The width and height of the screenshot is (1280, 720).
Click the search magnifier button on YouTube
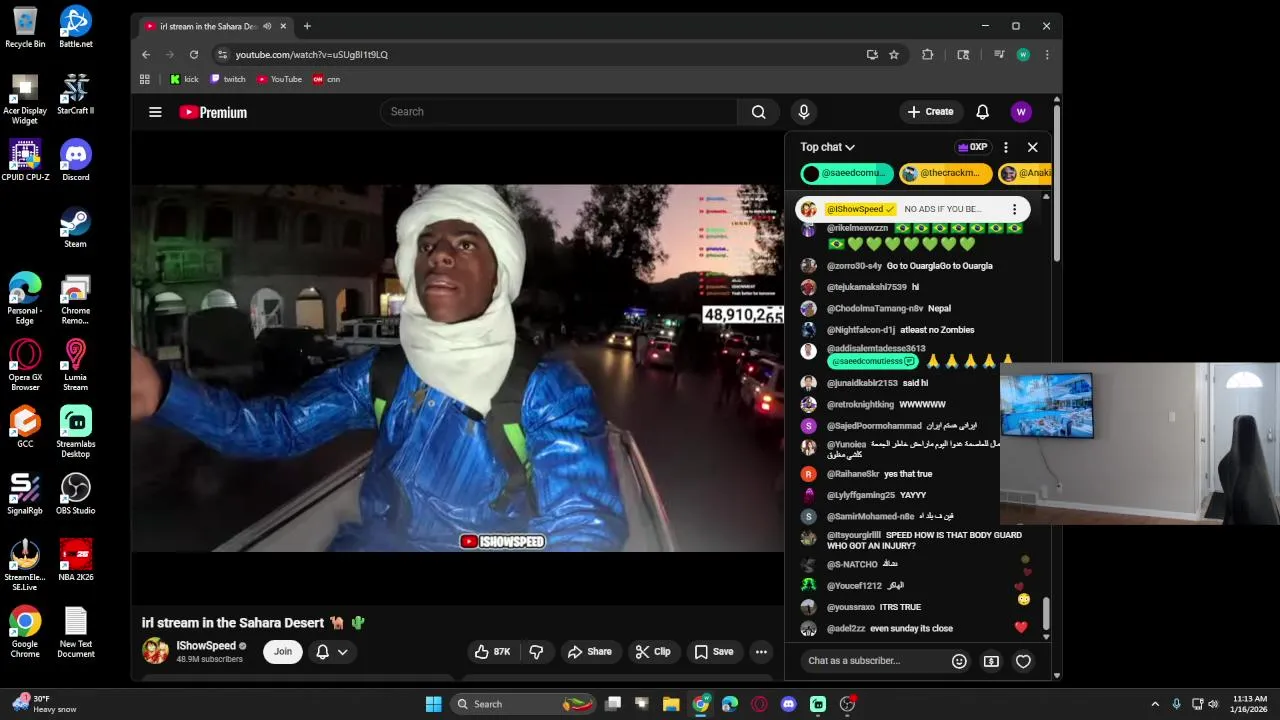pos(758,112)
